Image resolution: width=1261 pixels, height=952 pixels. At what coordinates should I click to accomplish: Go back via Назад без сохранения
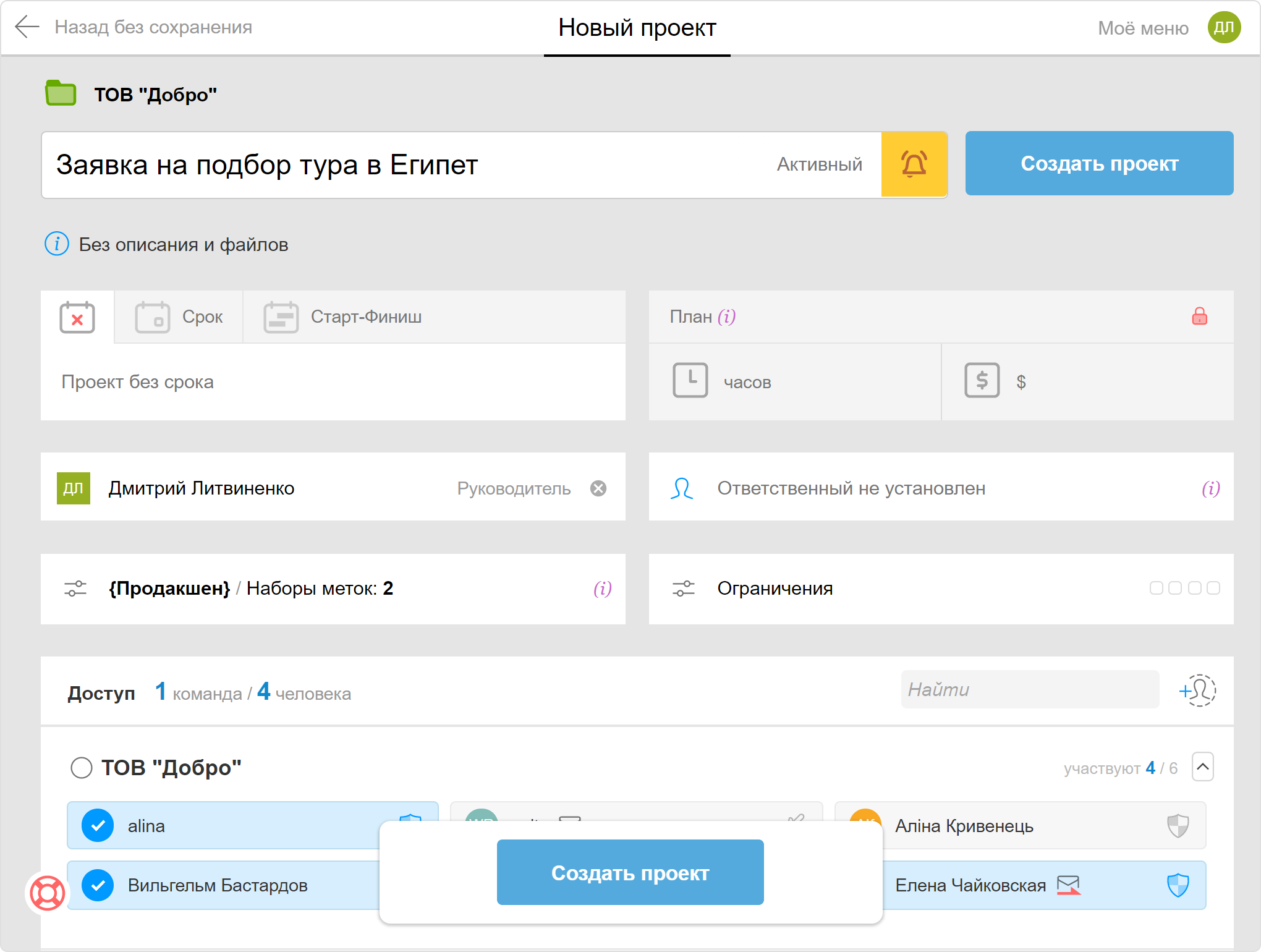coord(153,27)
